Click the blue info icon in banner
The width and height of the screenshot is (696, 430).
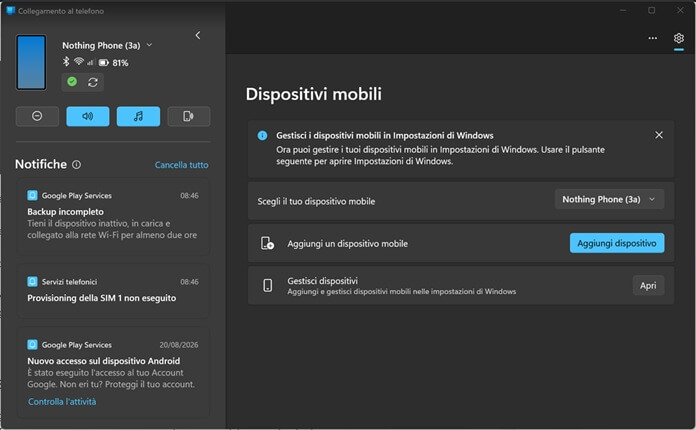click(262, 135)
